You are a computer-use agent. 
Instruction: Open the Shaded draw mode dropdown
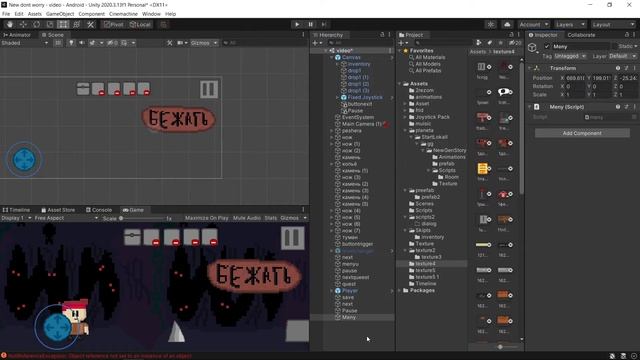[24, 43]
